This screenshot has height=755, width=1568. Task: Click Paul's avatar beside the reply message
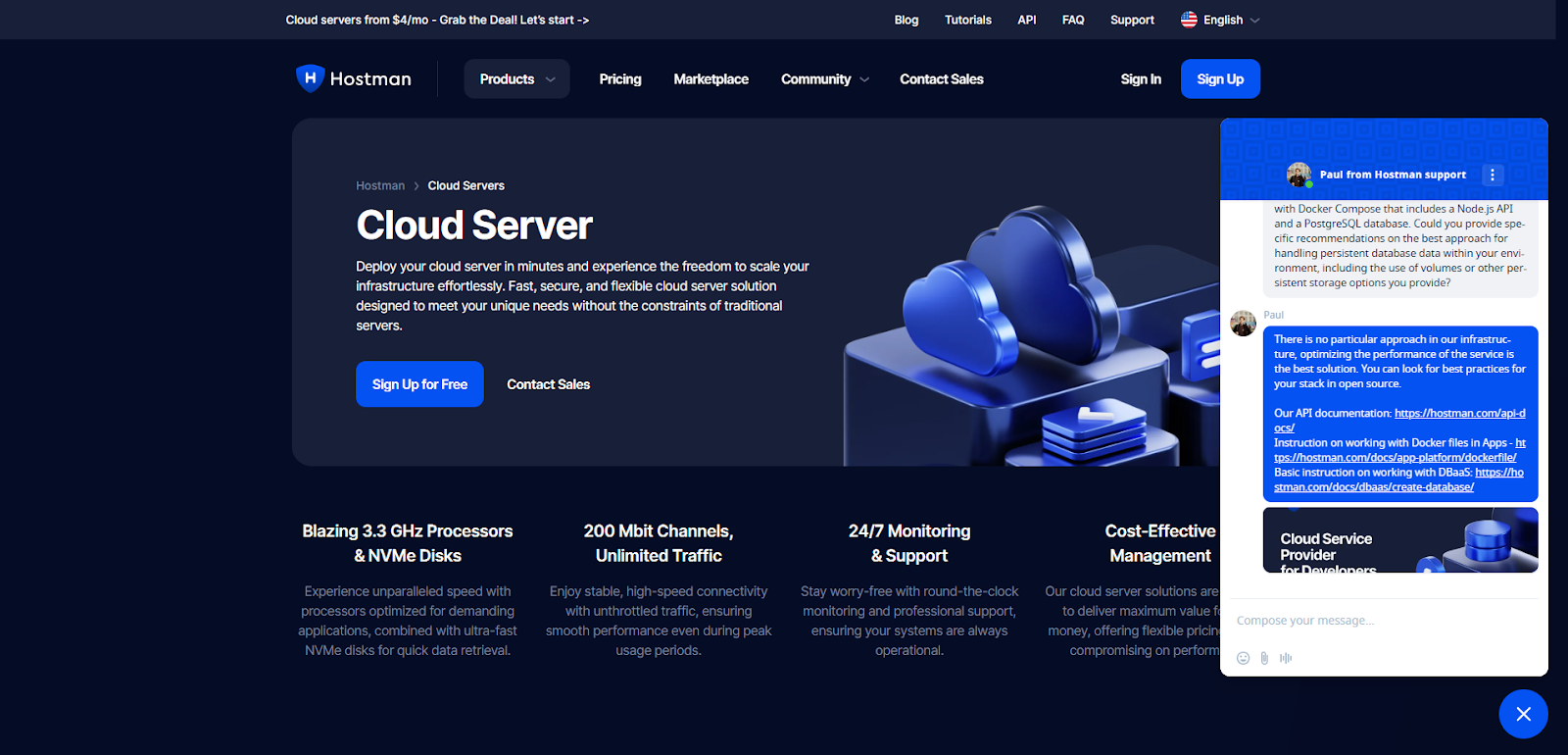click(1243, 324)
